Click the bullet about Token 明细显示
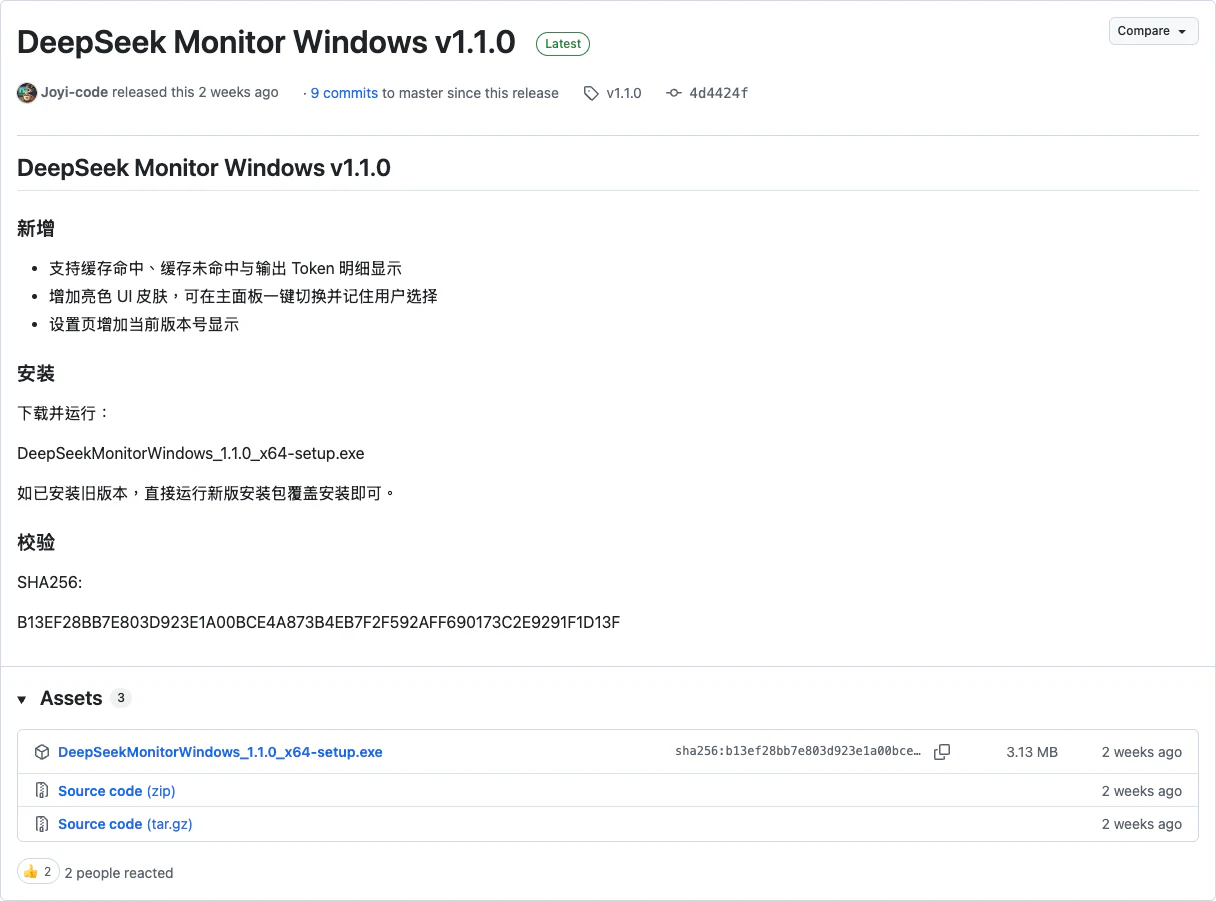Viewport: 1216px width, 901px height. 225,268
